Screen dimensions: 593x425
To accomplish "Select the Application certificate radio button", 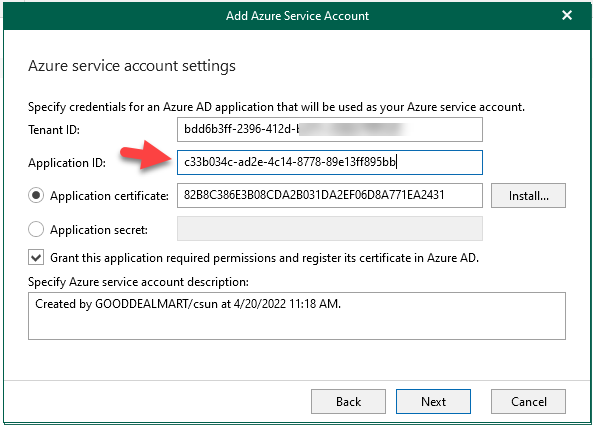I will coord(36,195).
